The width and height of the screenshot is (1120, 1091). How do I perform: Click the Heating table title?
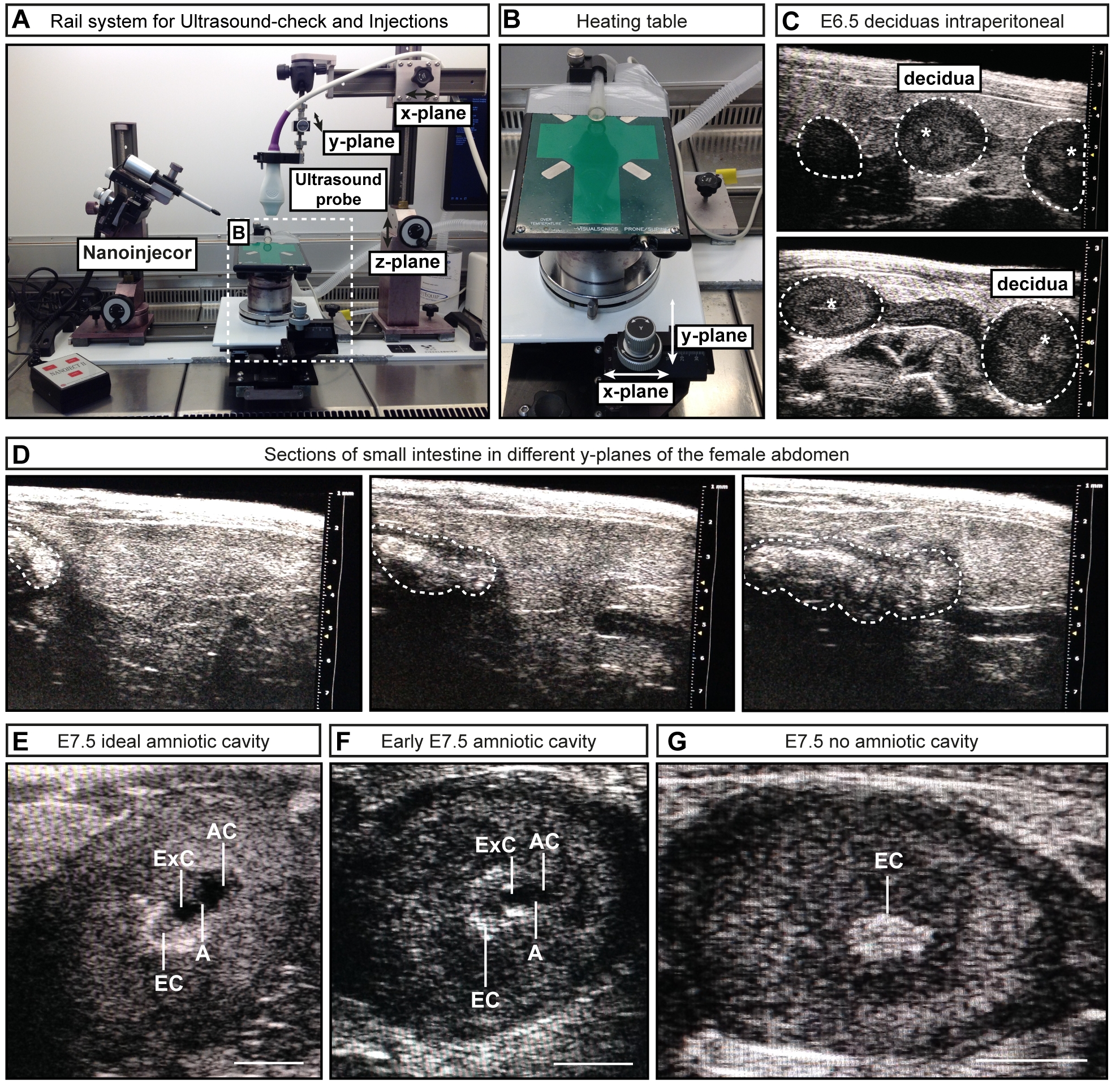pos(631,21)
